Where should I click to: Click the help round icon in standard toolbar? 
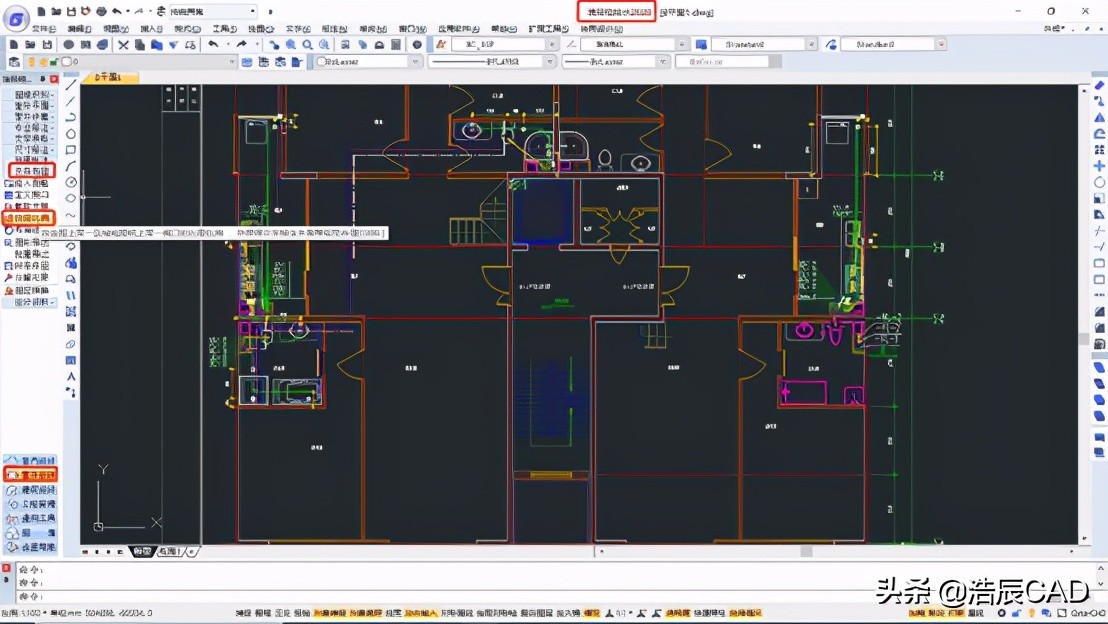(417, 45)
